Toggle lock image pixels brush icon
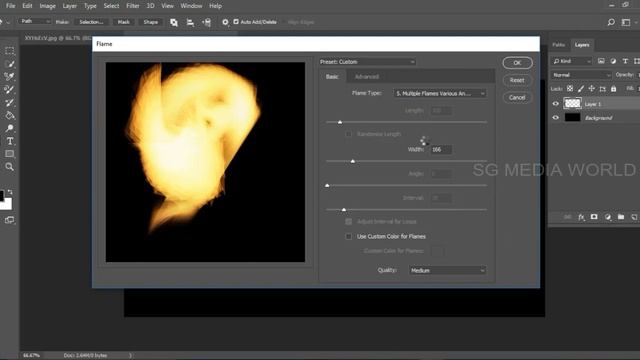 click(581, 89)
